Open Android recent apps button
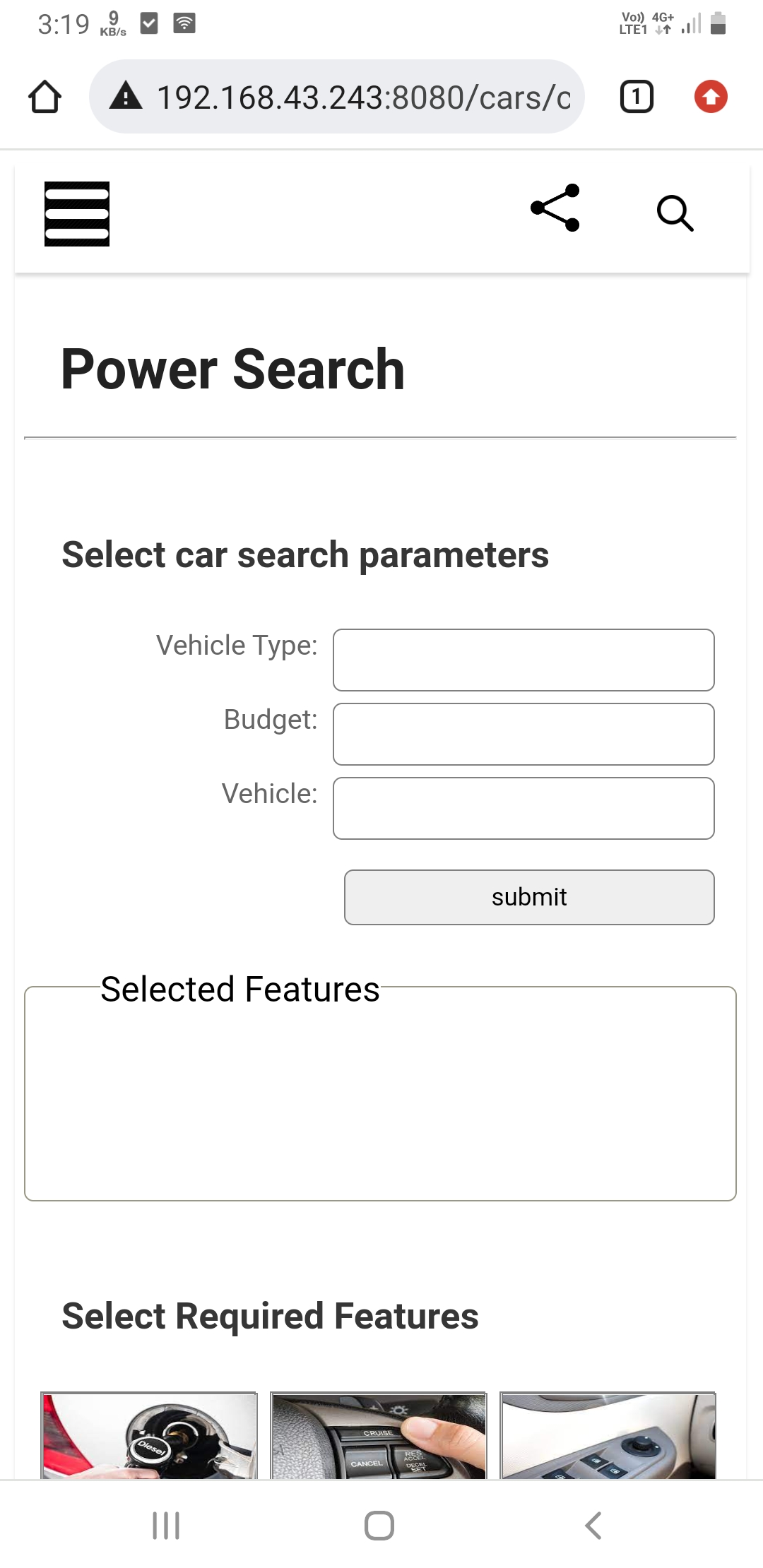This screenshot has width=763, height=1568. (166, 1526)
